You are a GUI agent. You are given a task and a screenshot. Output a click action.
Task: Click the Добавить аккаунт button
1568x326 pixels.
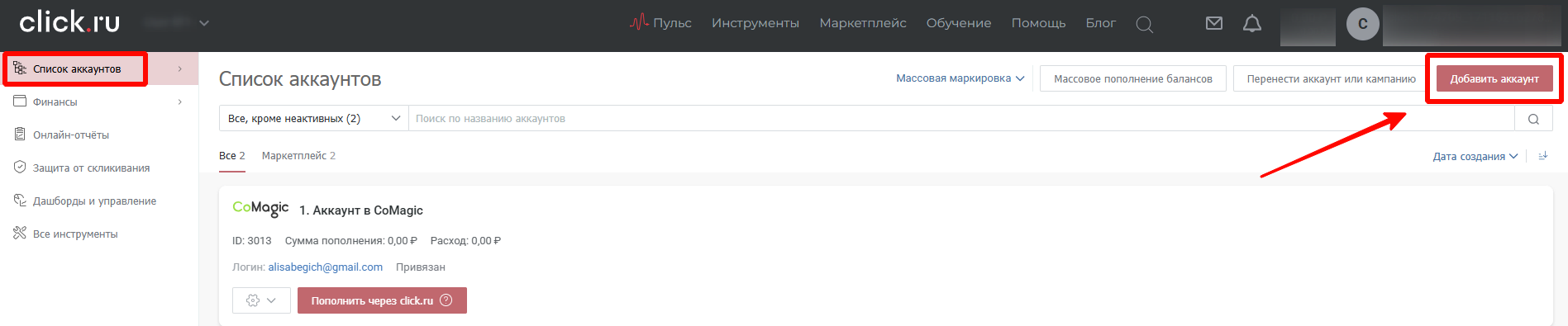(x=1494, y=78)
